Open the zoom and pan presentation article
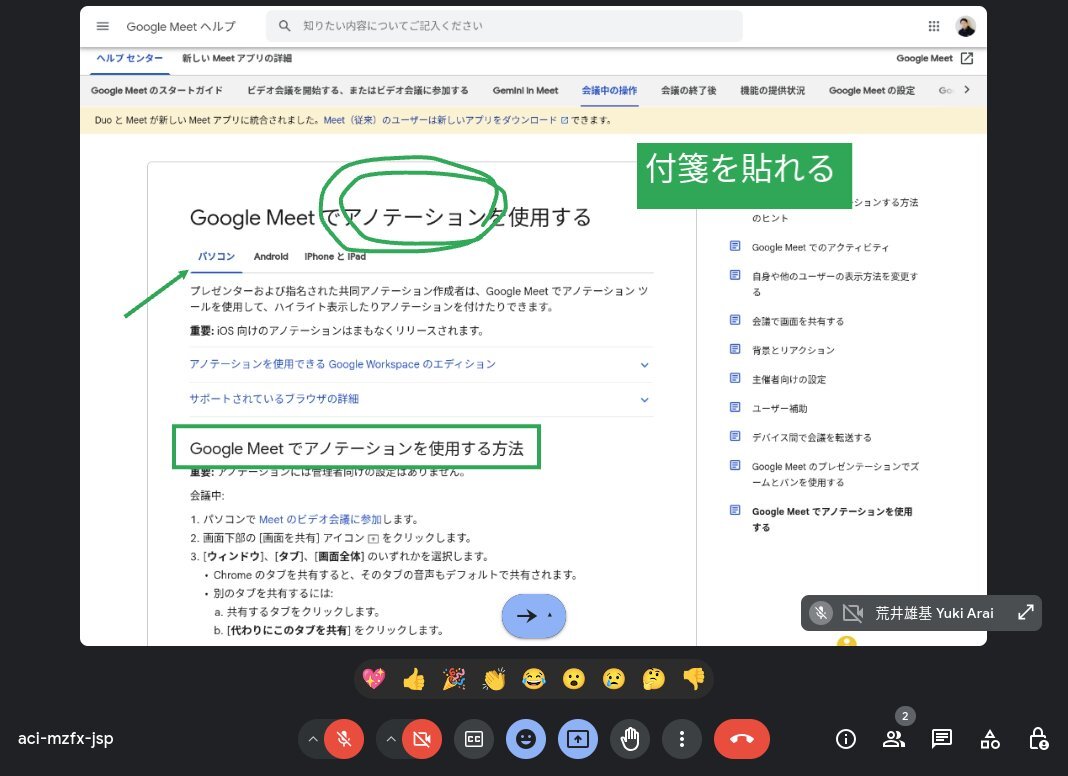This screenshot has width=1068, height=776. 835,474
